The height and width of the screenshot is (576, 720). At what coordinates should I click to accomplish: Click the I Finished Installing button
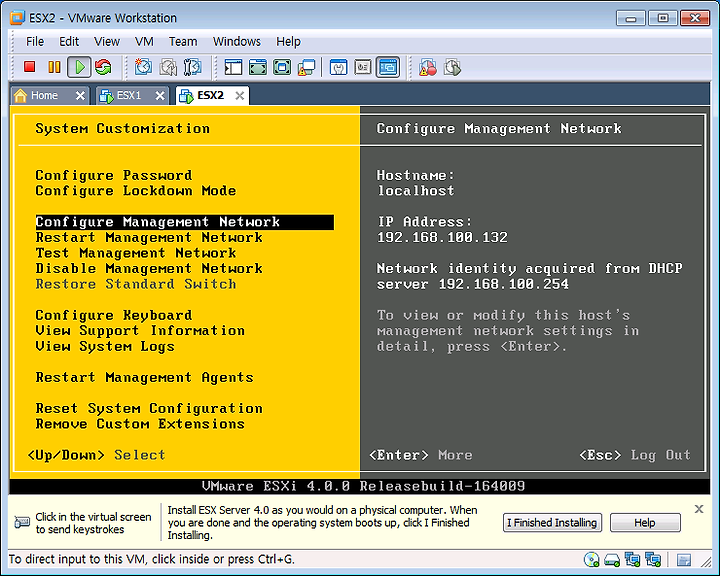tap(552, 523)
